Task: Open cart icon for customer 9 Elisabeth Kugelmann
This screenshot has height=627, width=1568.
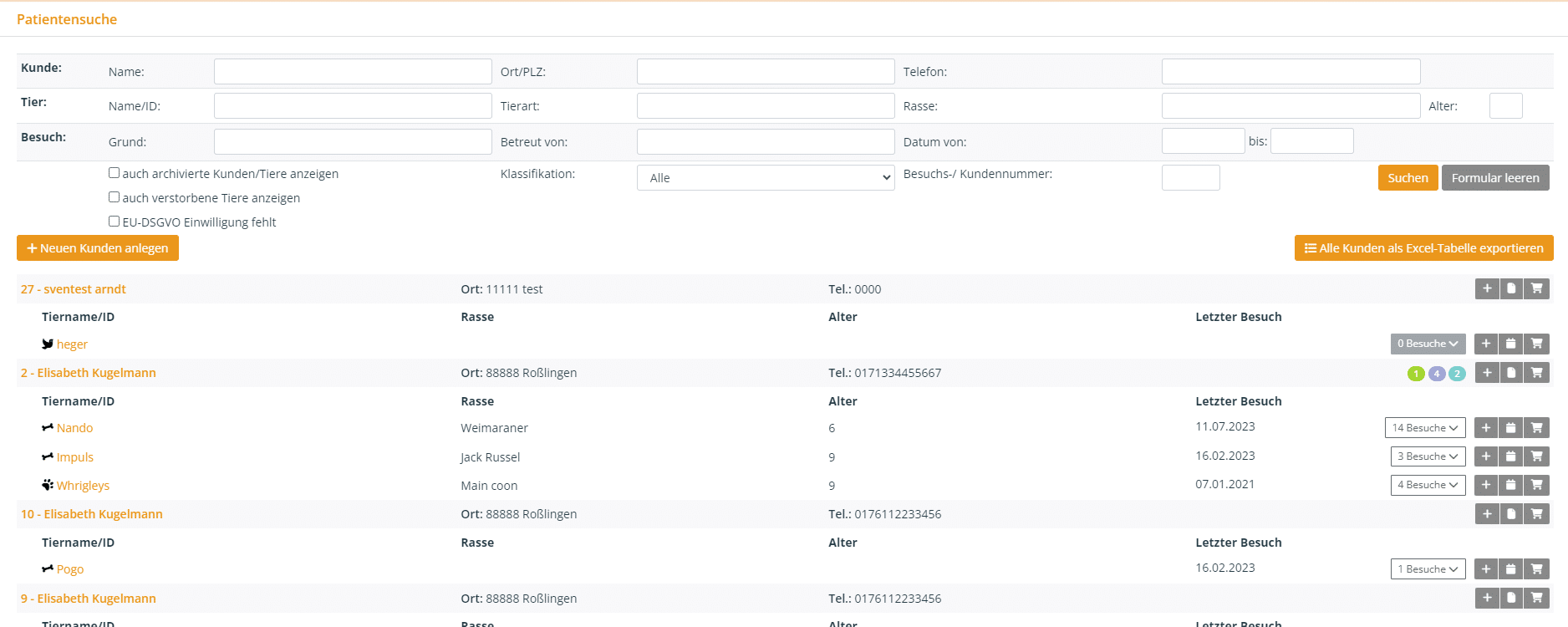Action: [1536, 598]
